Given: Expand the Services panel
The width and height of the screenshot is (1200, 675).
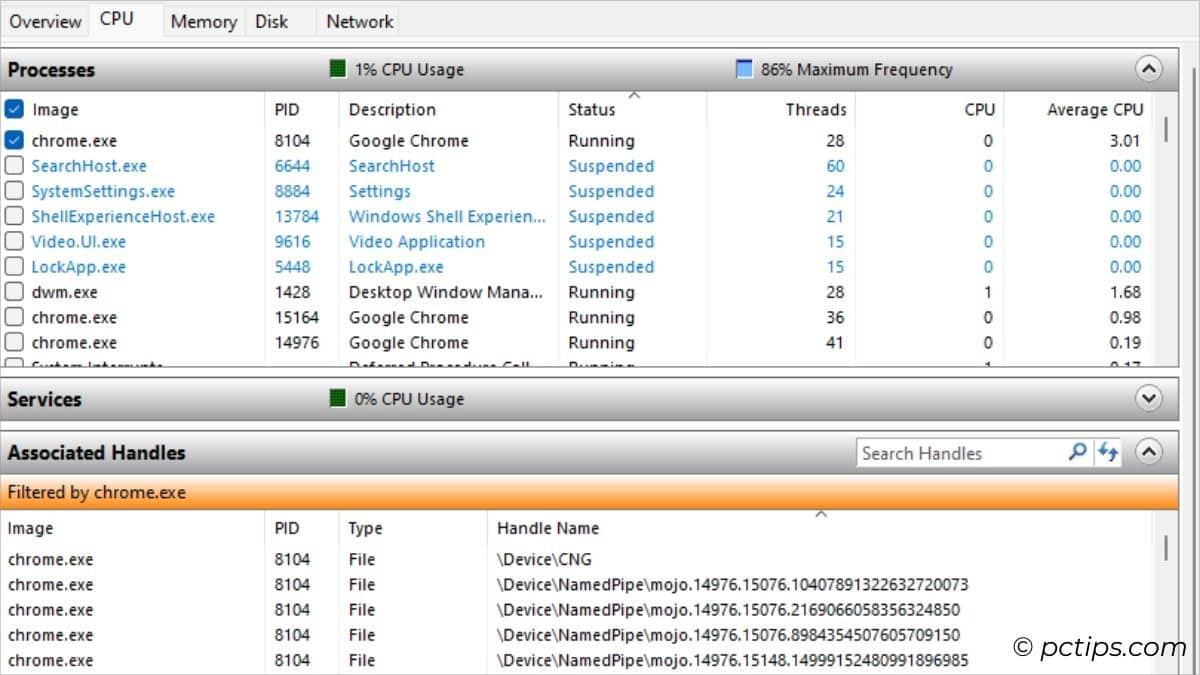Looking at the screenshot, I should click(x=1148, y=398).
